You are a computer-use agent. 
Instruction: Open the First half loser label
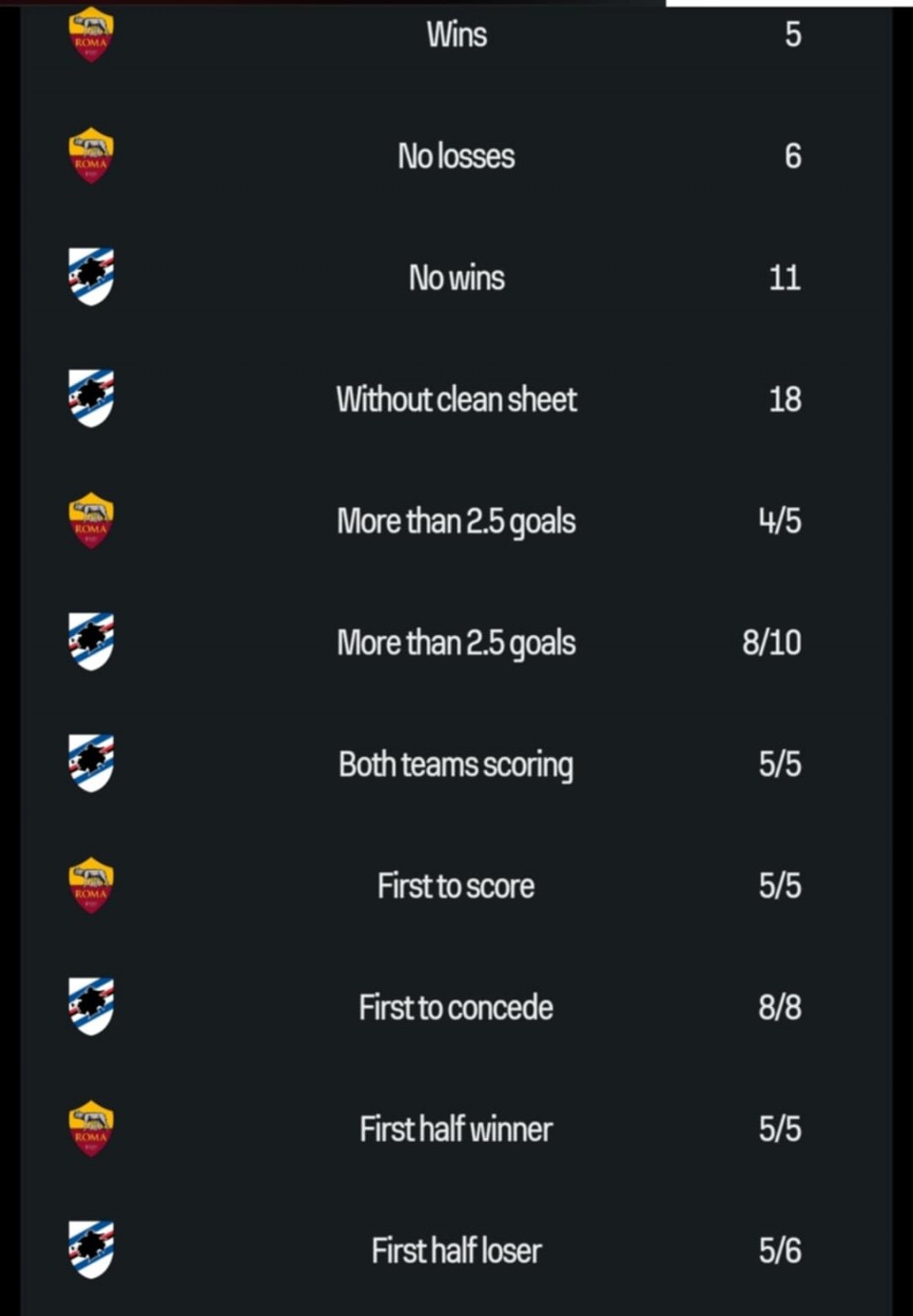pos(456,1250)
